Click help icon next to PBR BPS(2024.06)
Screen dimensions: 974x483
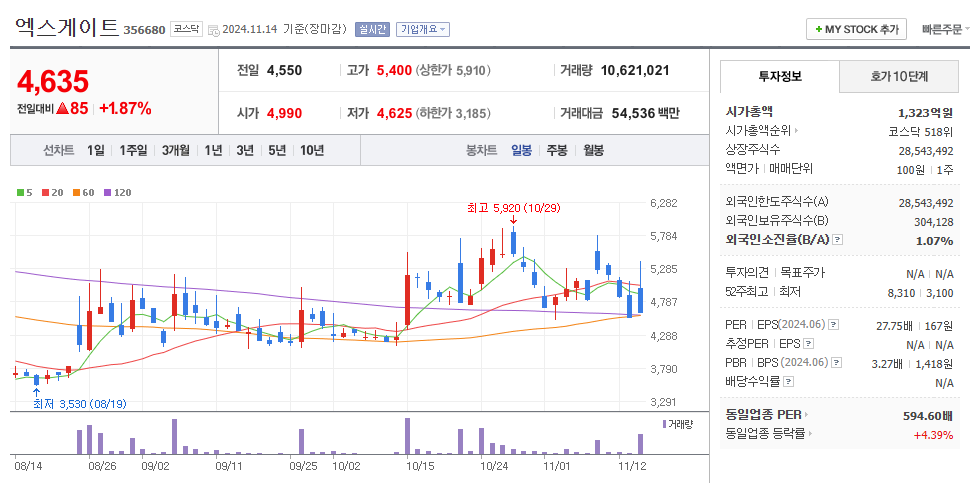coord(837,363)
